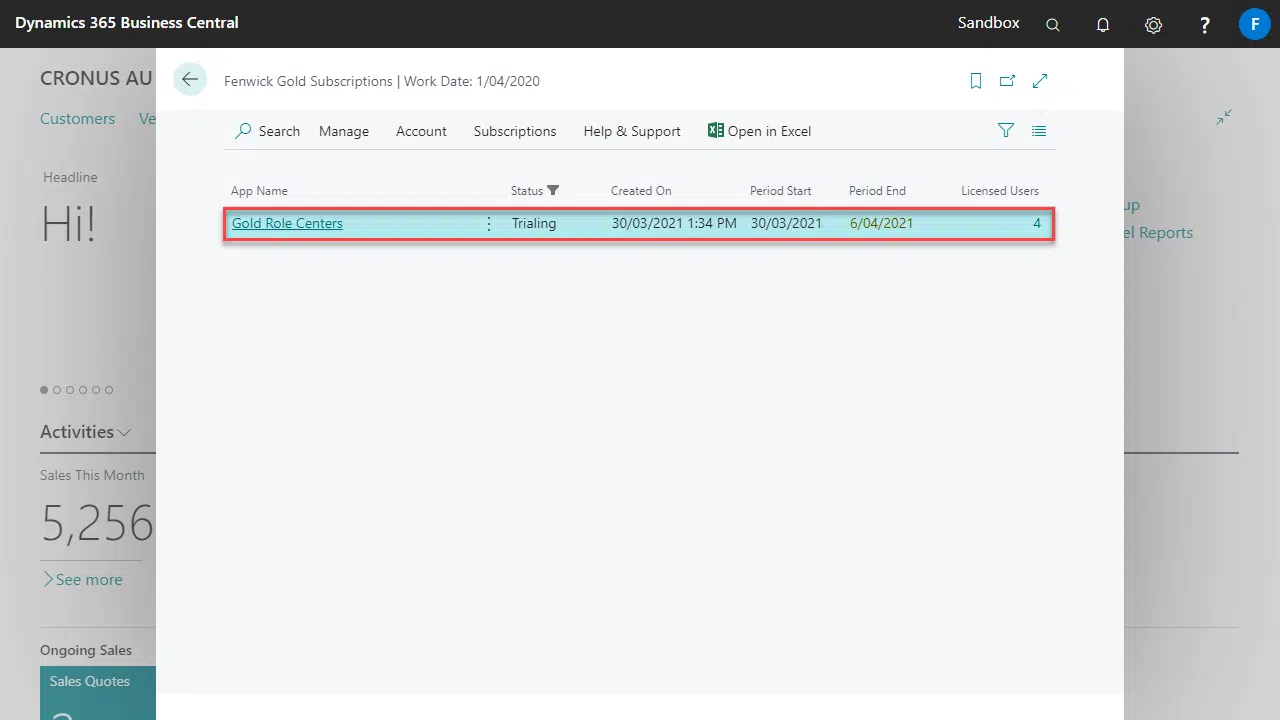1280x720 pixels.
Task: Bookmark this page with bookmark icon
Action: point(976,81)
